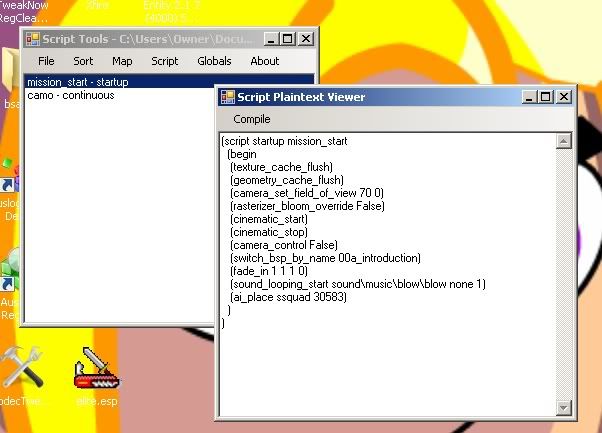Image resolution: width=602 pixels, height=433 pixels.
Task: Open the hammer and wrench CodecTweak desktop icon
Action: pos(22,377)
